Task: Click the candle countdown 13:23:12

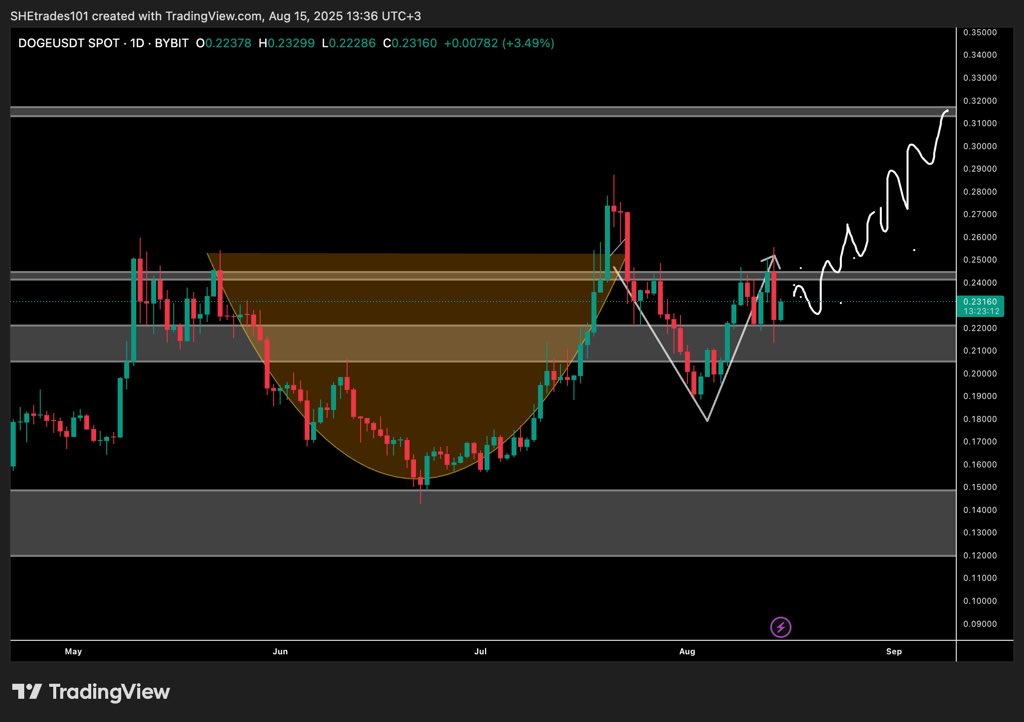Action: [981, 311]
